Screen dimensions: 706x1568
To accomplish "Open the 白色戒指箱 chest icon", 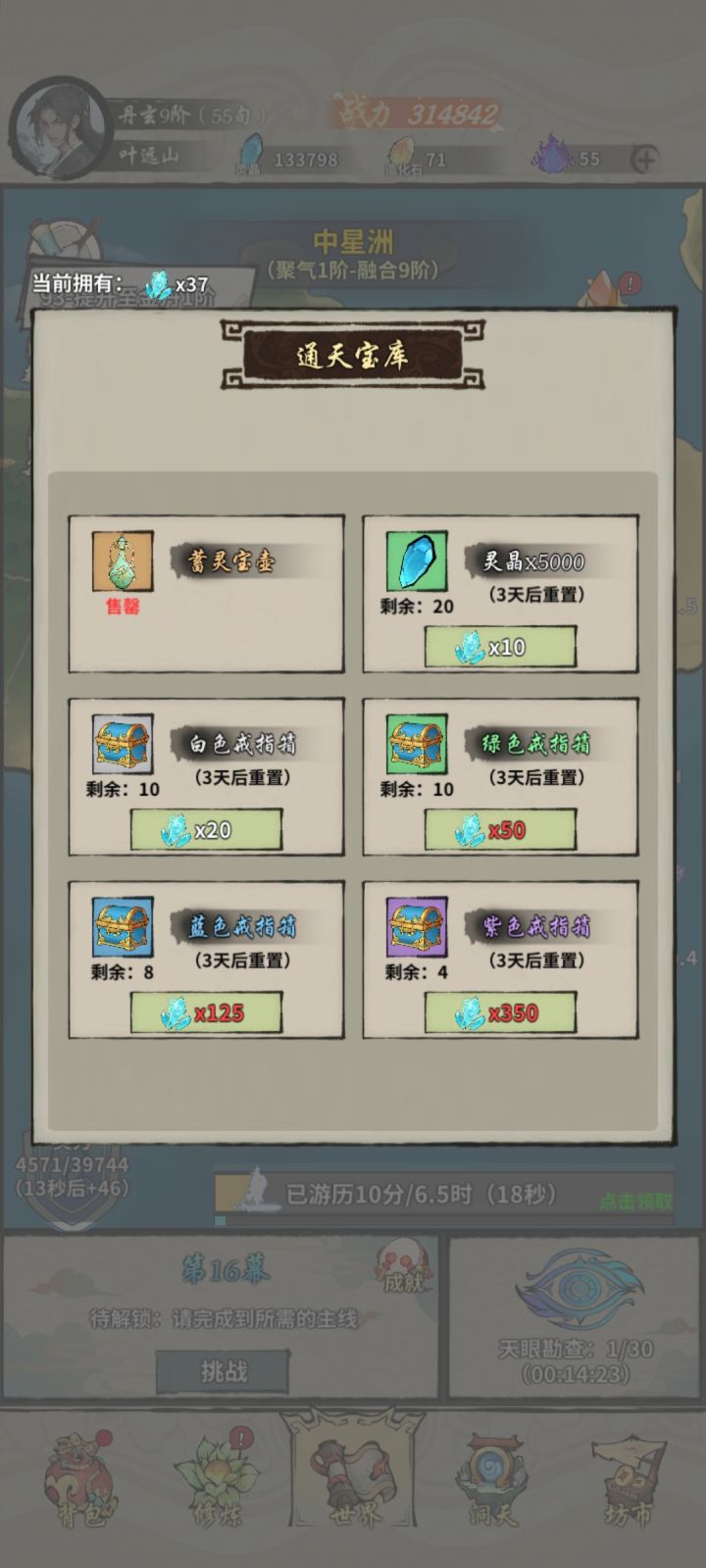I will [x=123, y=745].
